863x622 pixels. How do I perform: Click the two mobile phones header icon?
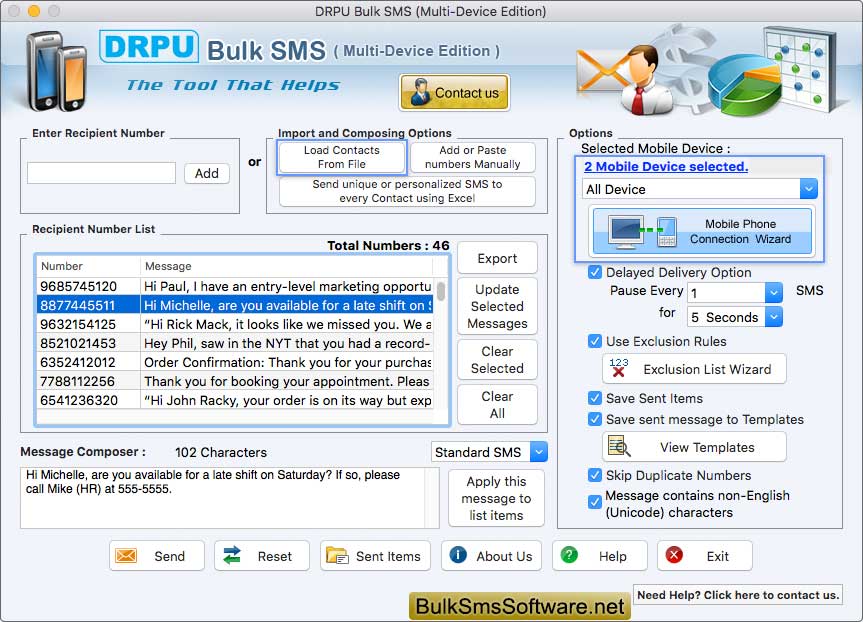[56, 72]
